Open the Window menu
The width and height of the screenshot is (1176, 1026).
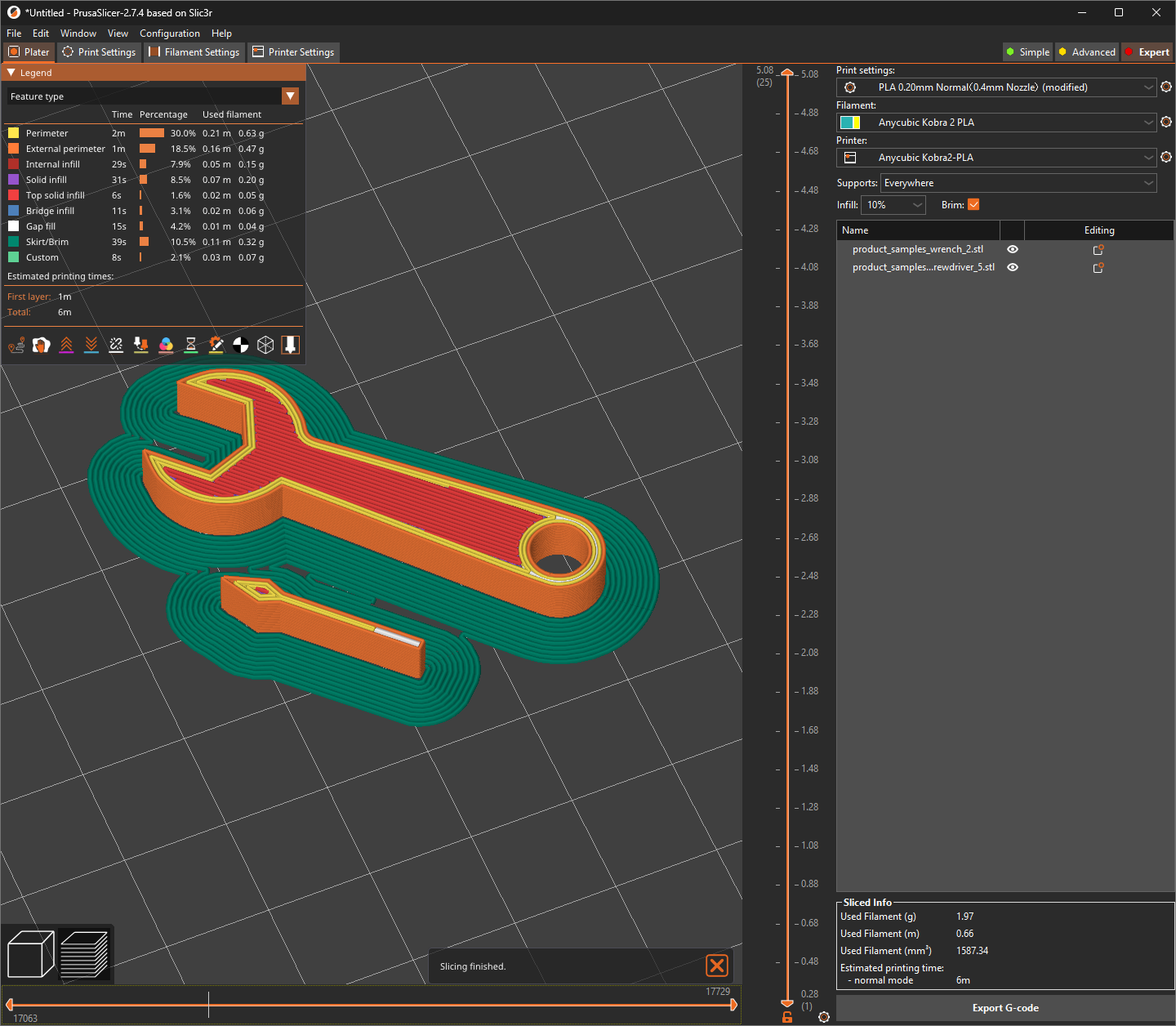pyautogui.click(x=78, y=33)
